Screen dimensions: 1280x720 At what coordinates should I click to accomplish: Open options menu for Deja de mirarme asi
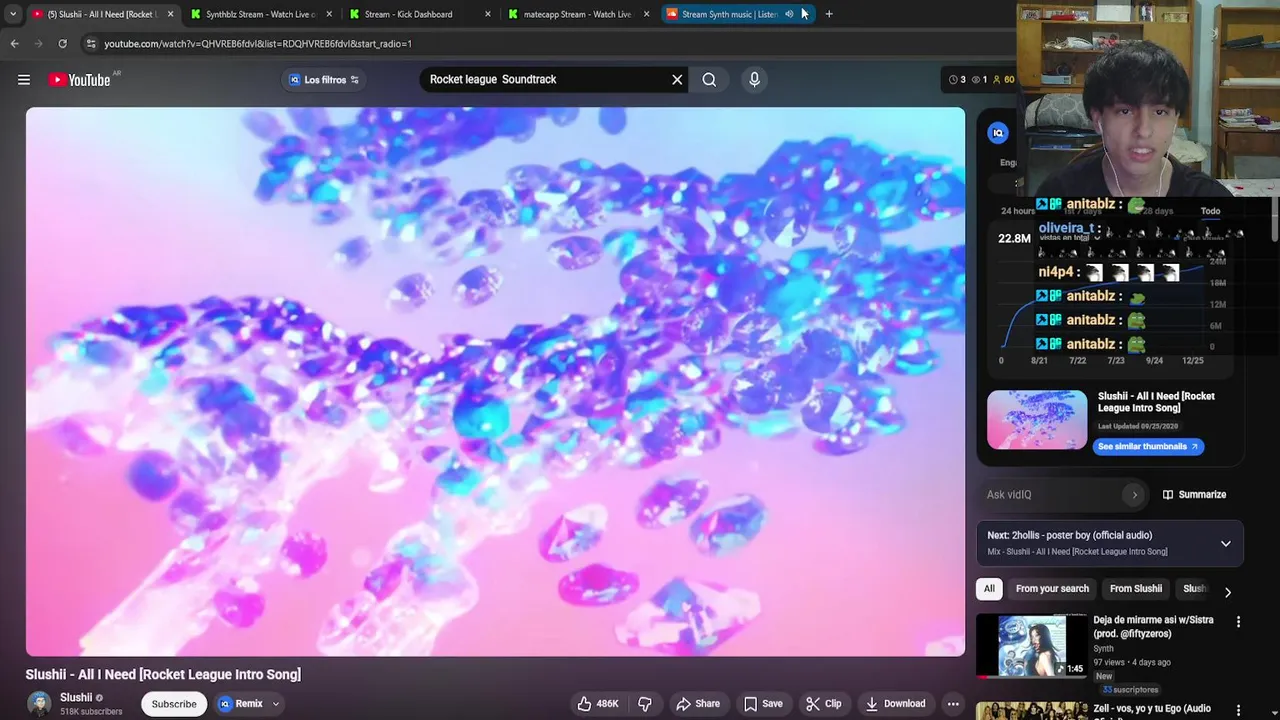(1238, 622)
